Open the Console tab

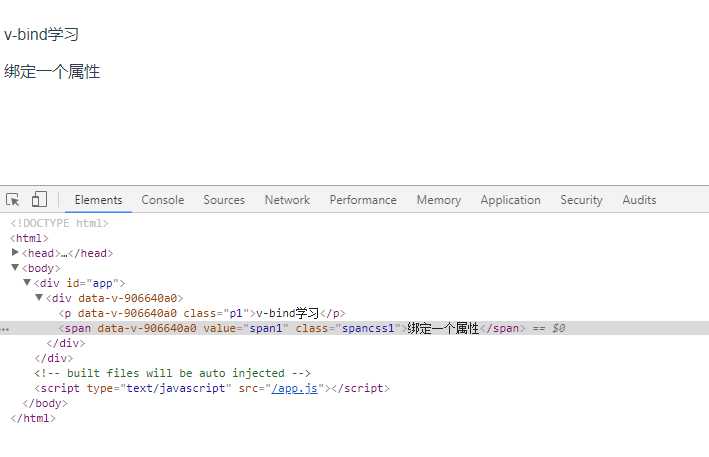point(162,200)
